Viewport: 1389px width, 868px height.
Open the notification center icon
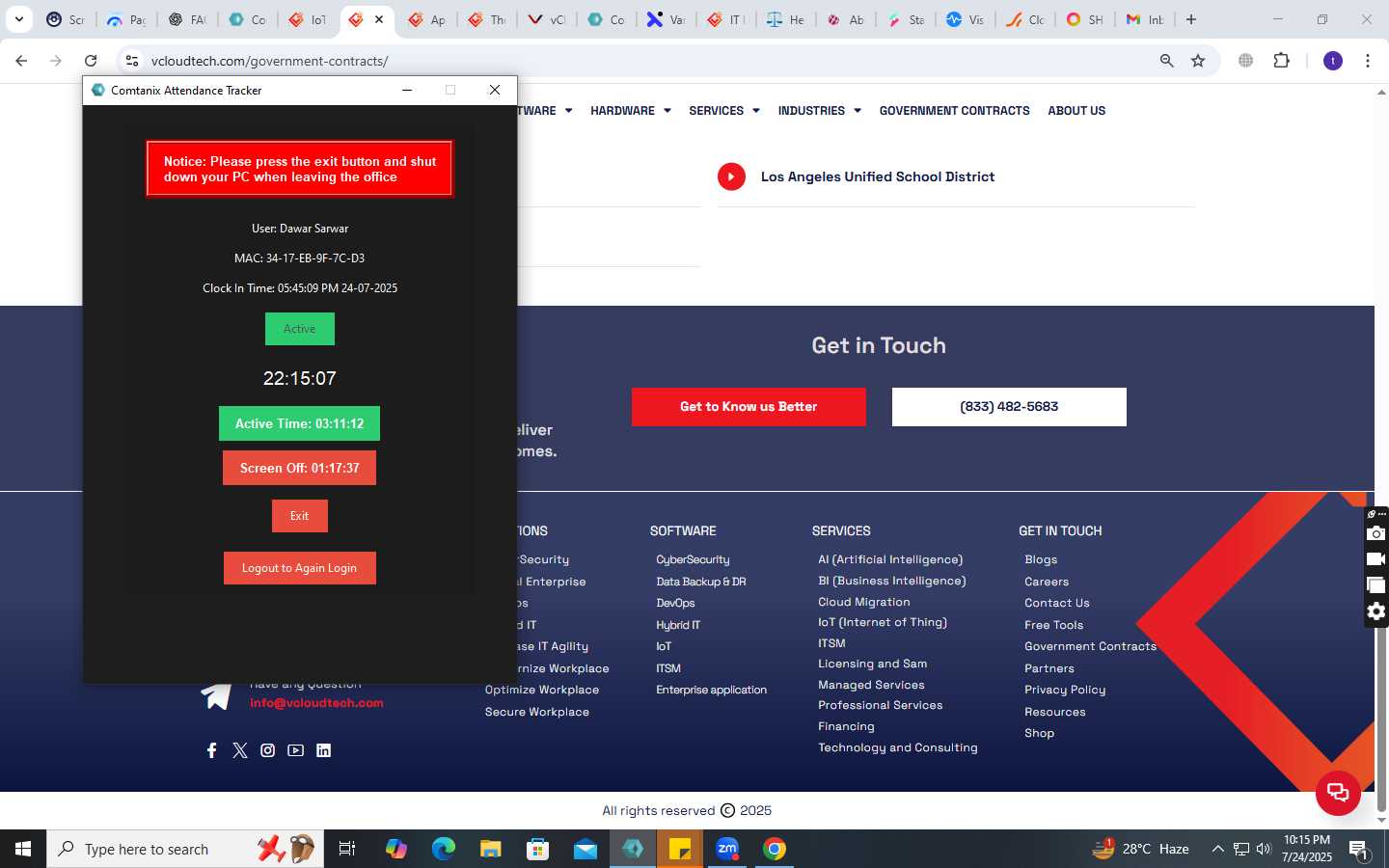coord(1359,849)
